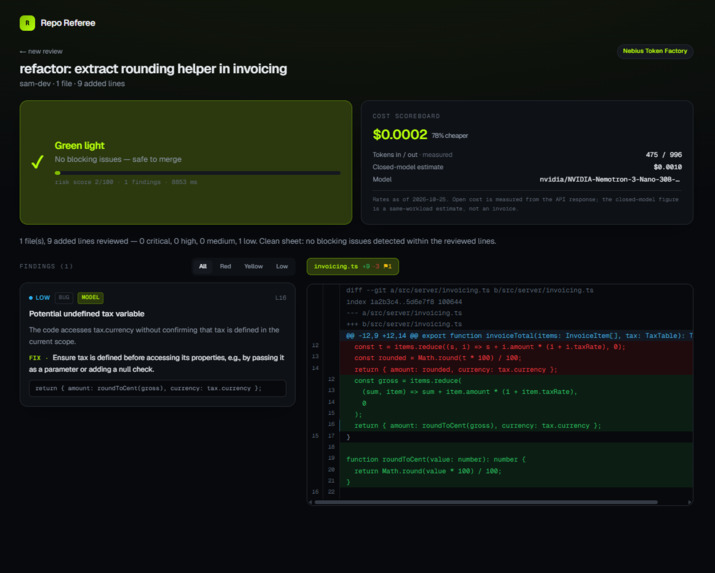Click the closed-model estimate $0.0010

[668, 167]
